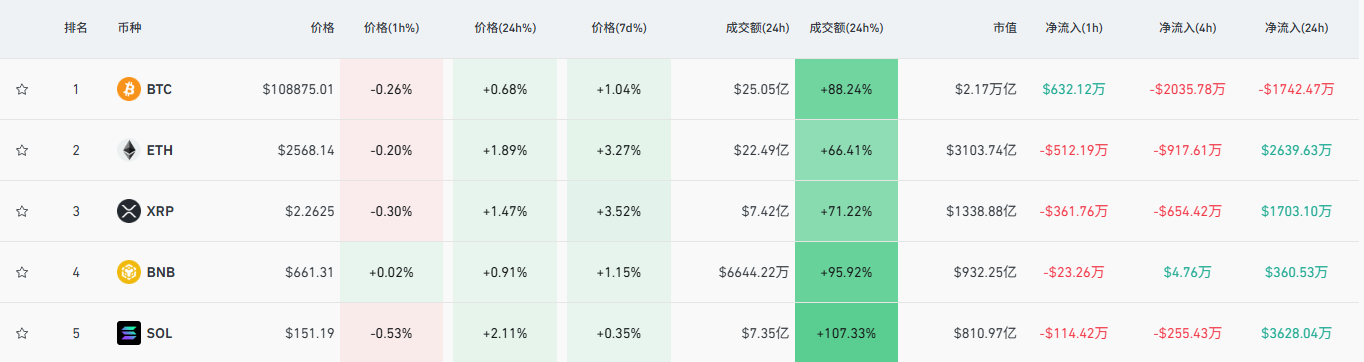This screenshot has width=1364, height=362.
Task: Mark SOL as favorite with star
Action: pyautogui.click(x=22, y=333)
